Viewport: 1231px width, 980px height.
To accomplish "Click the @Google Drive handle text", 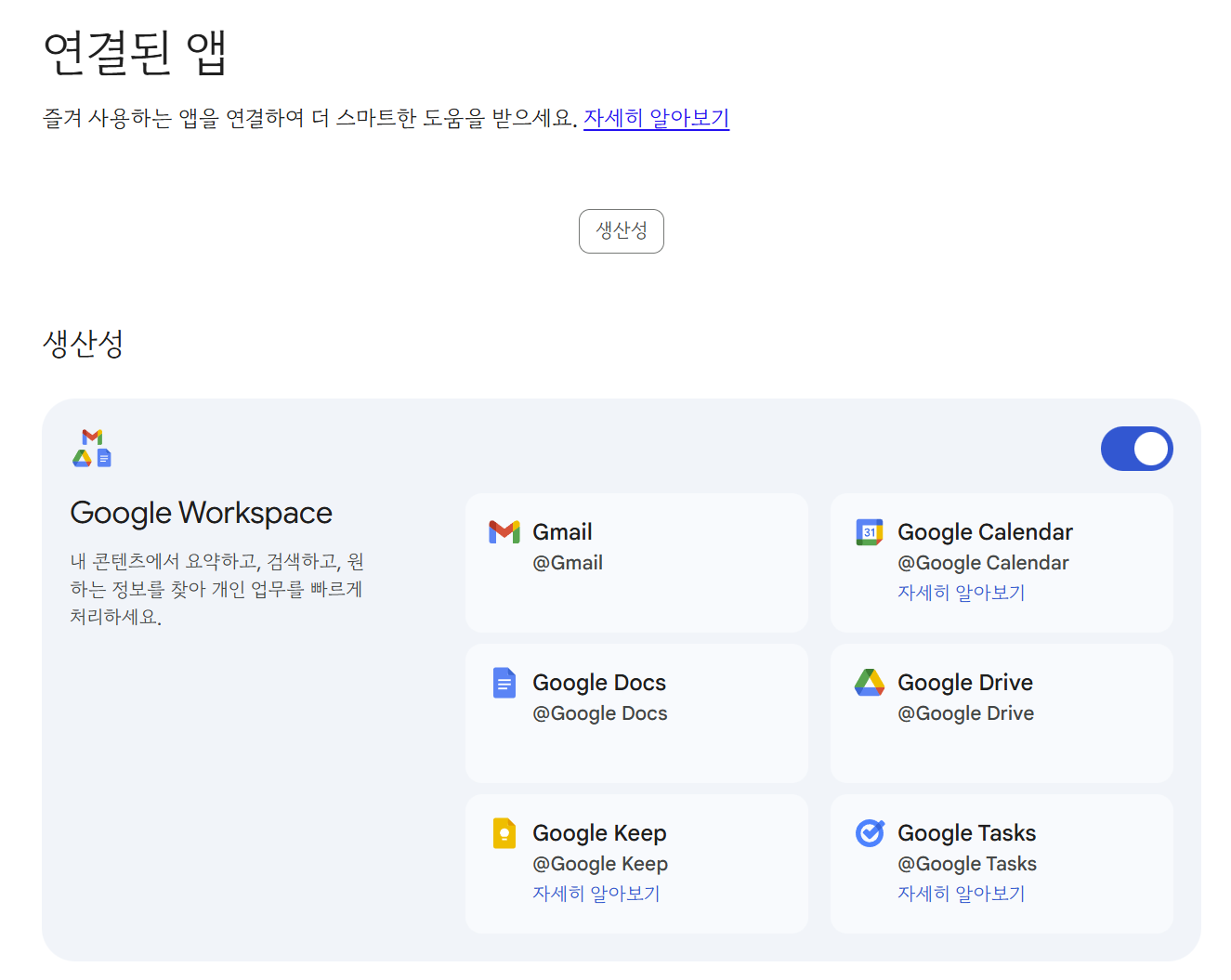I will (965, 713).
